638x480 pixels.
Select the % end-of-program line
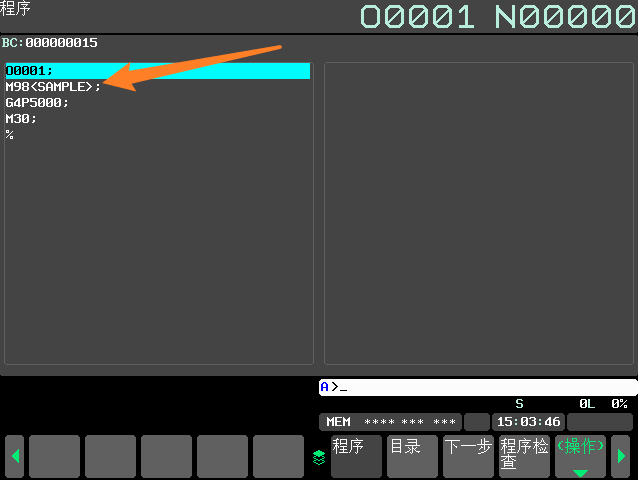click(10, 135)
